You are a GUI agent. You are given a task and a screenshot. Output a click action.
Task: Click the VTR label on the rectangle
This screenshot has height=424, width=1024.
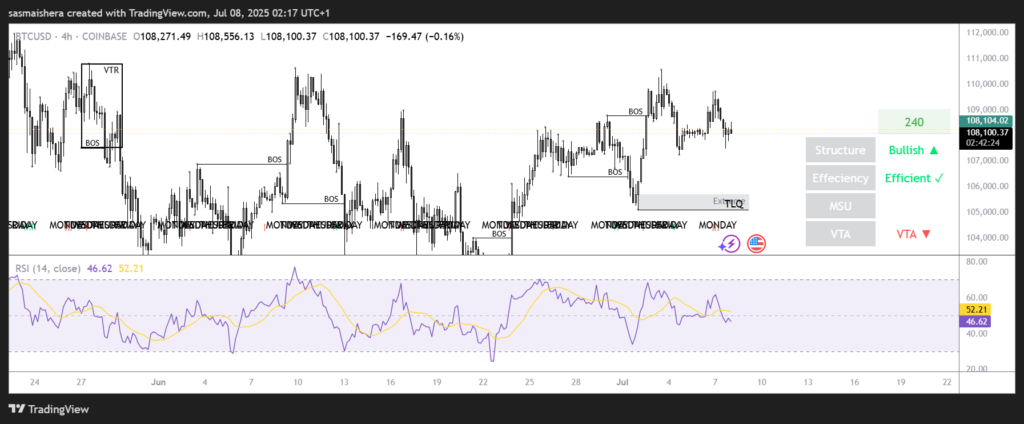[x=112, y=70]
